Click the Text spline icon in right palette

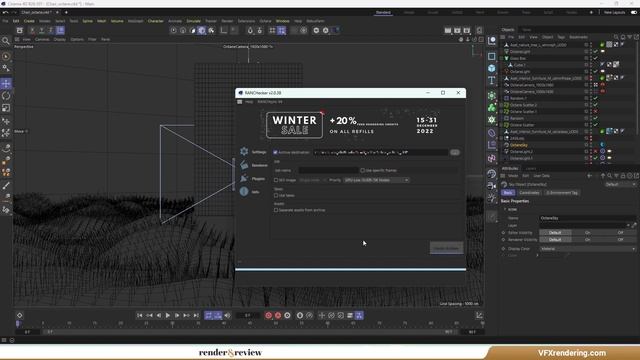[492, 80]
